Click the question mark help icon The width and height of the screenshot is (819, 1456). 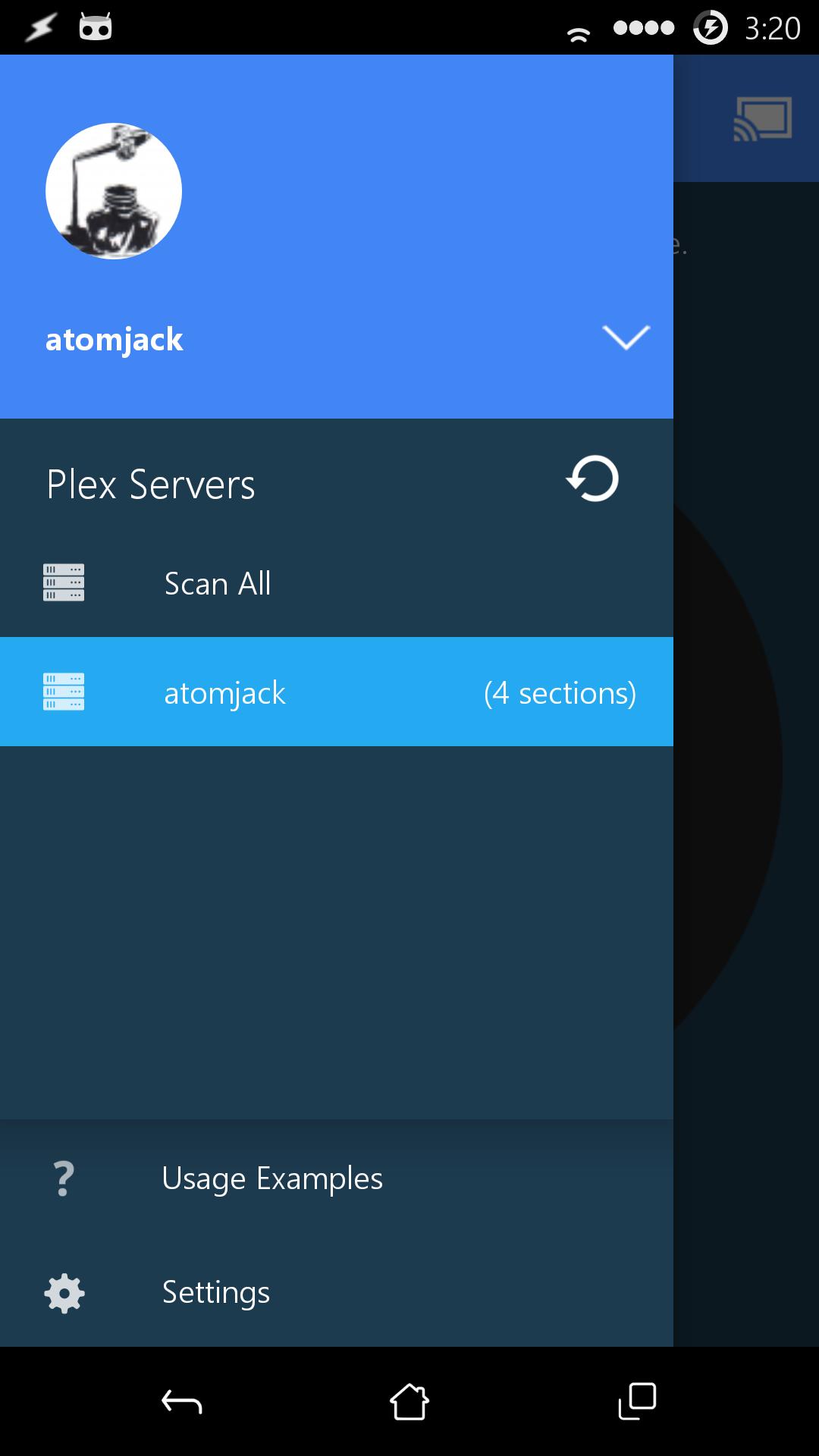point(64,1178)
